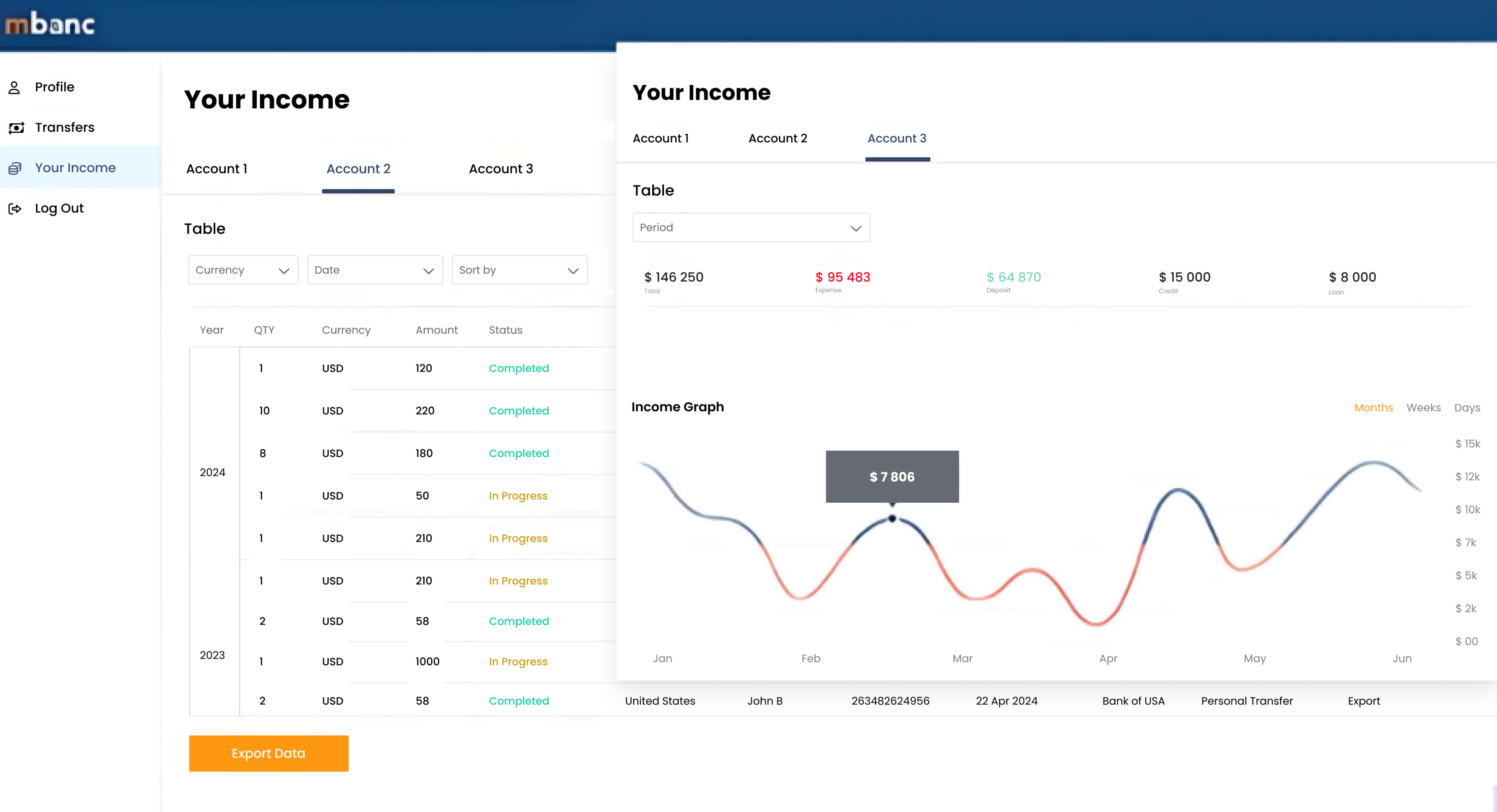Click Export in the bottom table row

click(1364, 700)
